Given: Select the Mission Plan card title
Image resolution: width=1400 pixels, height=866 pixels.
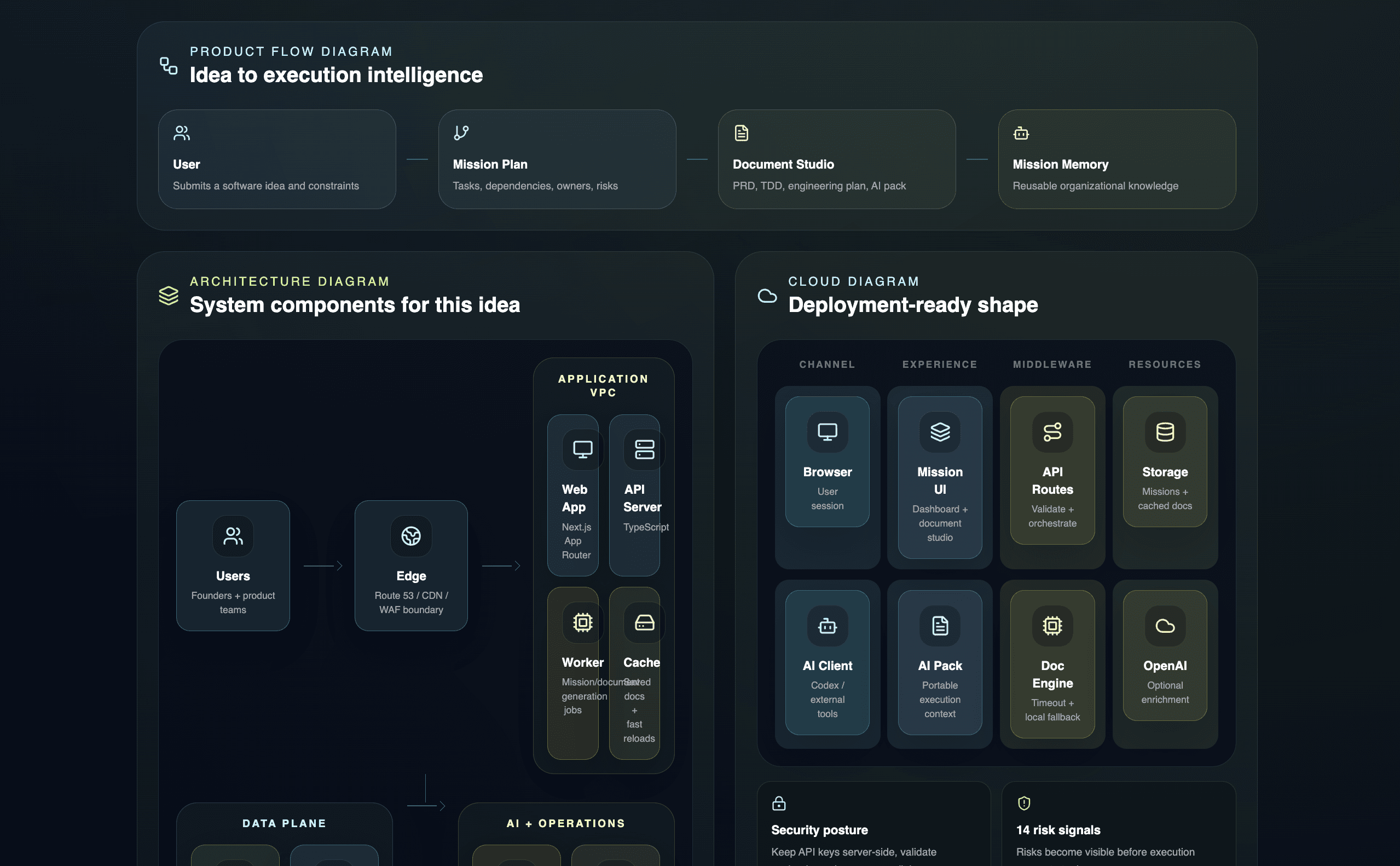Looking at the screenshot, I should click(490, 164).
